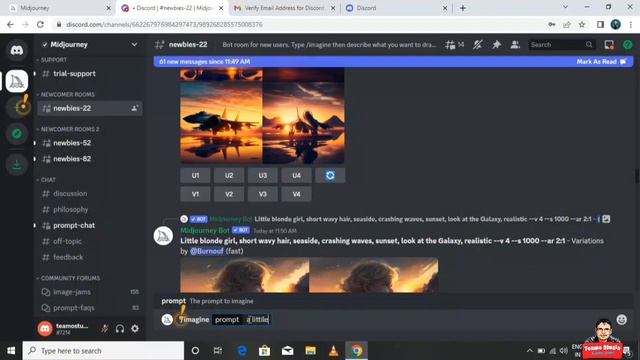
Task: Click create invite icon on newbies-22 channel
Action: point(134,108)
